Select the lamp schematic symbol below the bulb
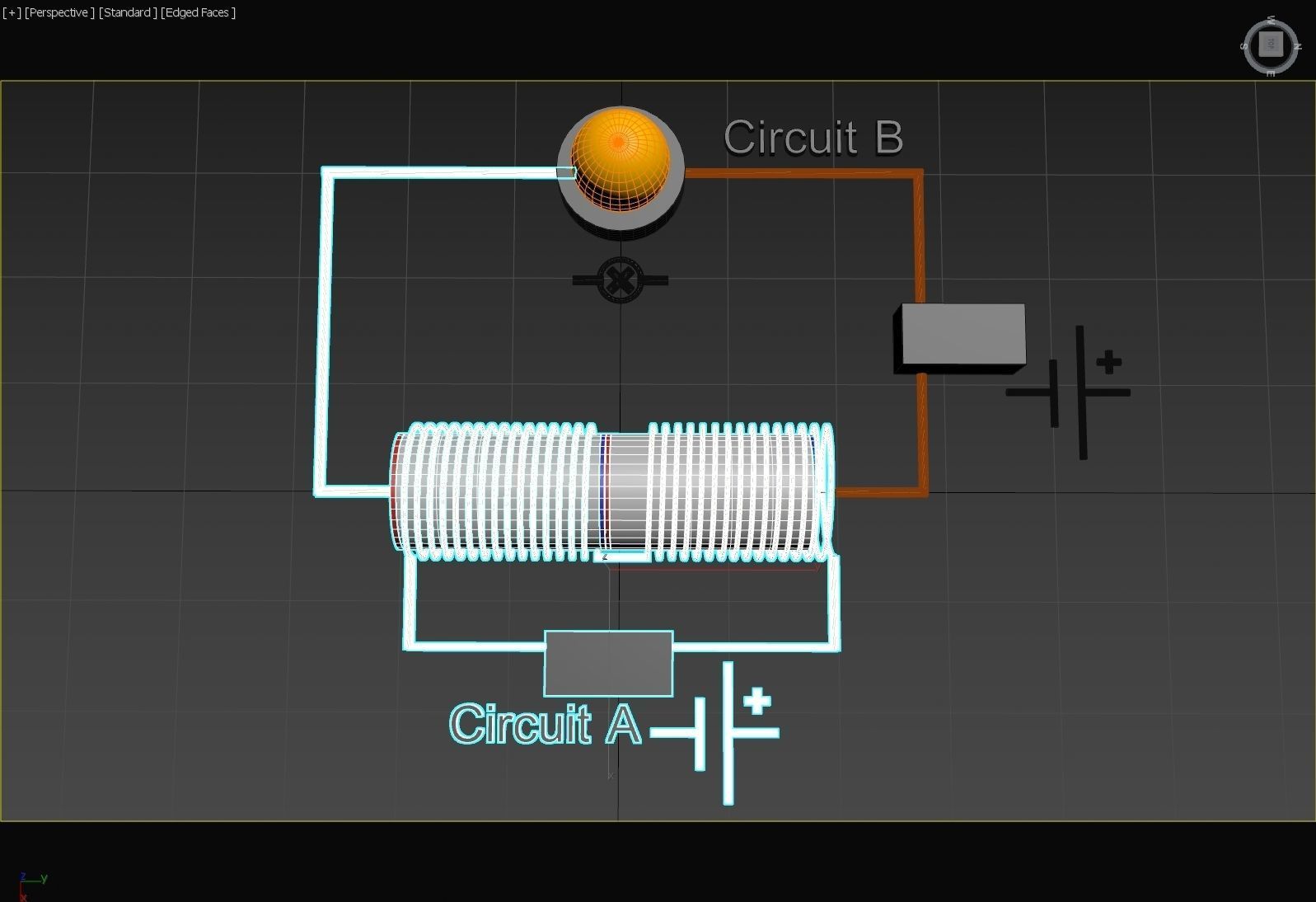The image size is (1316, 902). tap(620, 280)
